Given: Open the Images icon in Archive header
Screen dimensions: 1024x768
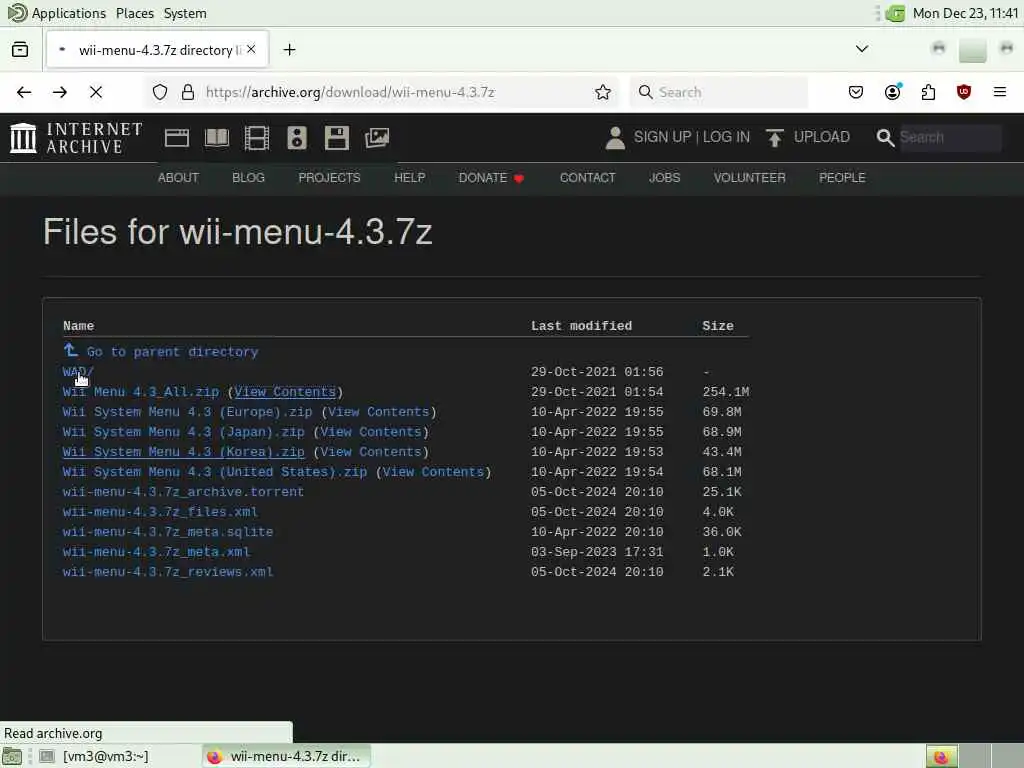Looking at the screenshot, I should (377, 138).
